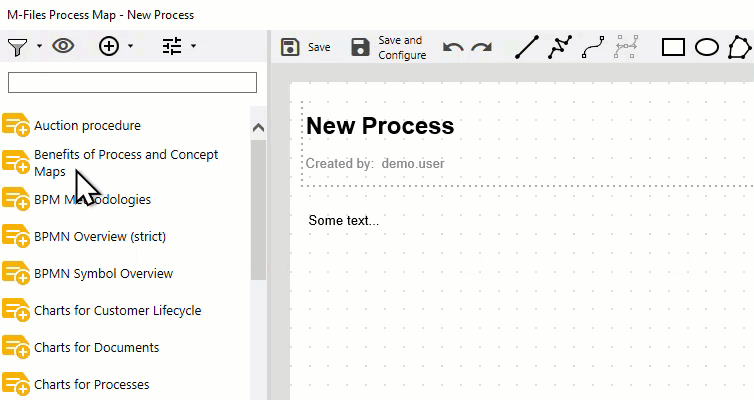Undo the last action

(x=453, y=47)
